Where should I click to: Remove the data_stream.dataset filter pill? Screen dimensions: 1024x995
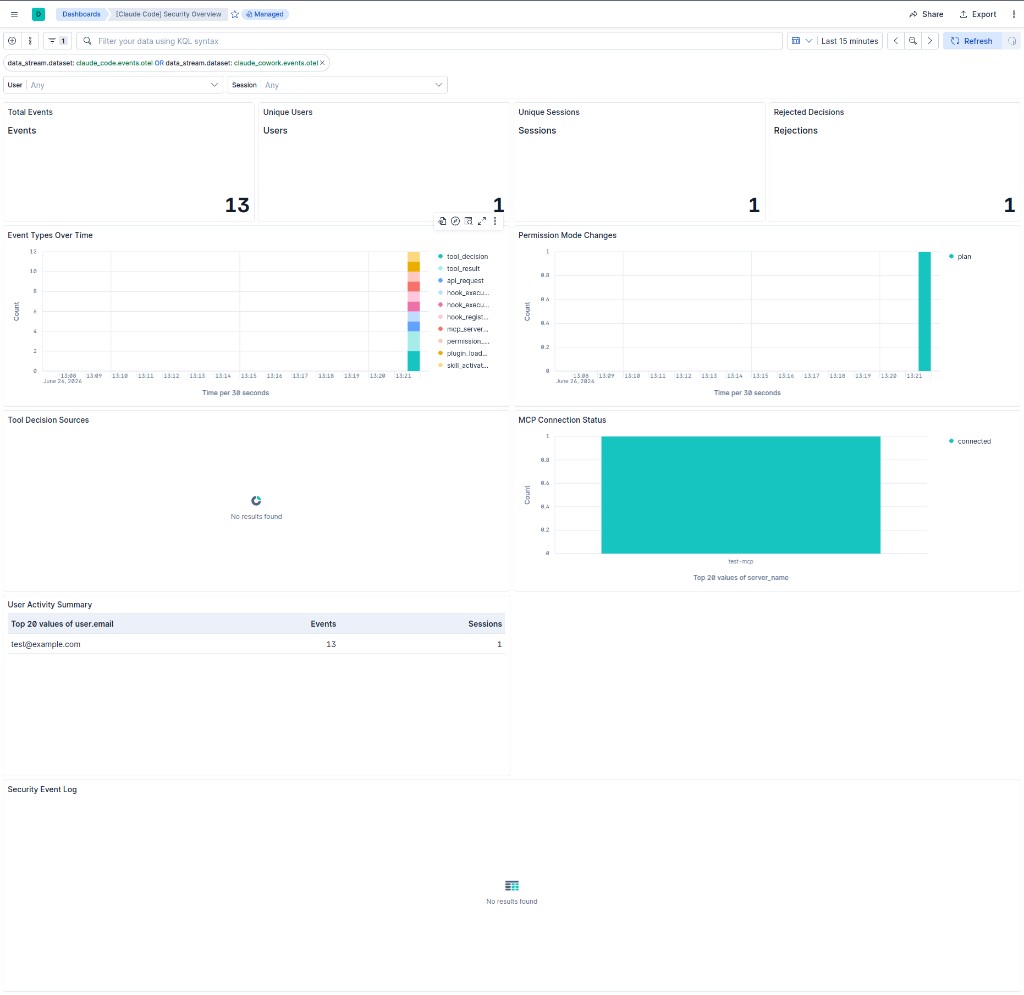(x=322, y=63)
